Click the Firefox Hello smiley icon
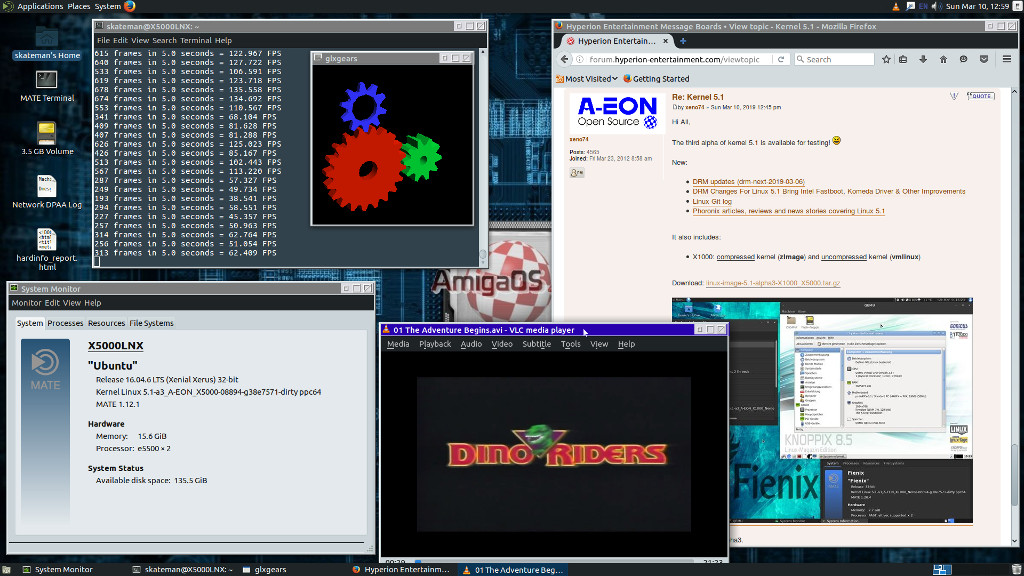Image resolution: width=1024 pixels, height=576 pixels. click(x=963, y=59)
